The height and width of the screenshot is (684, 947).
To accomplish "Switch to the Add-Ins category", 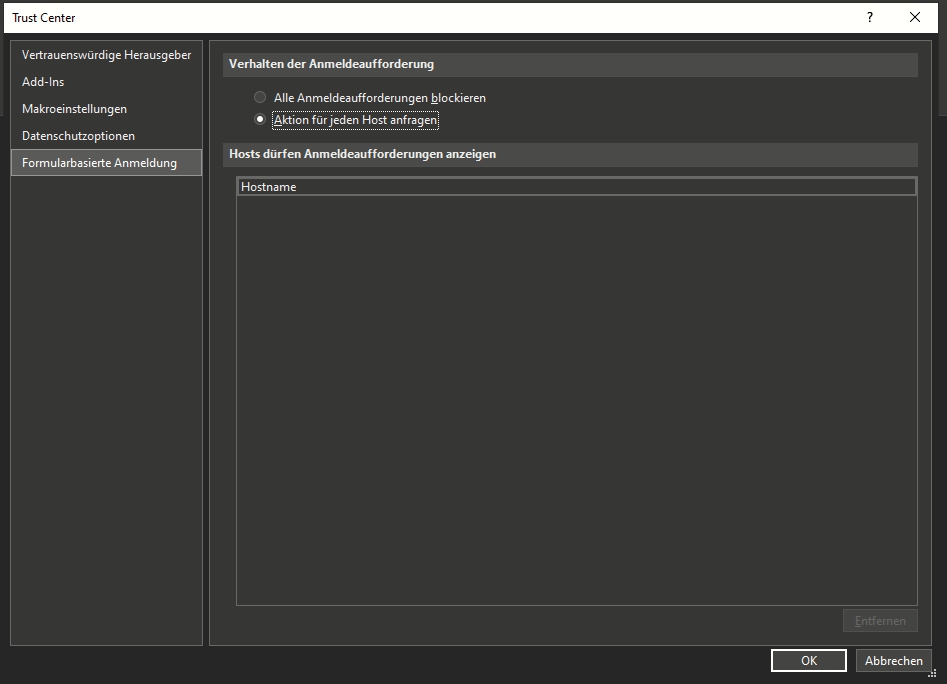I will click(x=43, y=82).
